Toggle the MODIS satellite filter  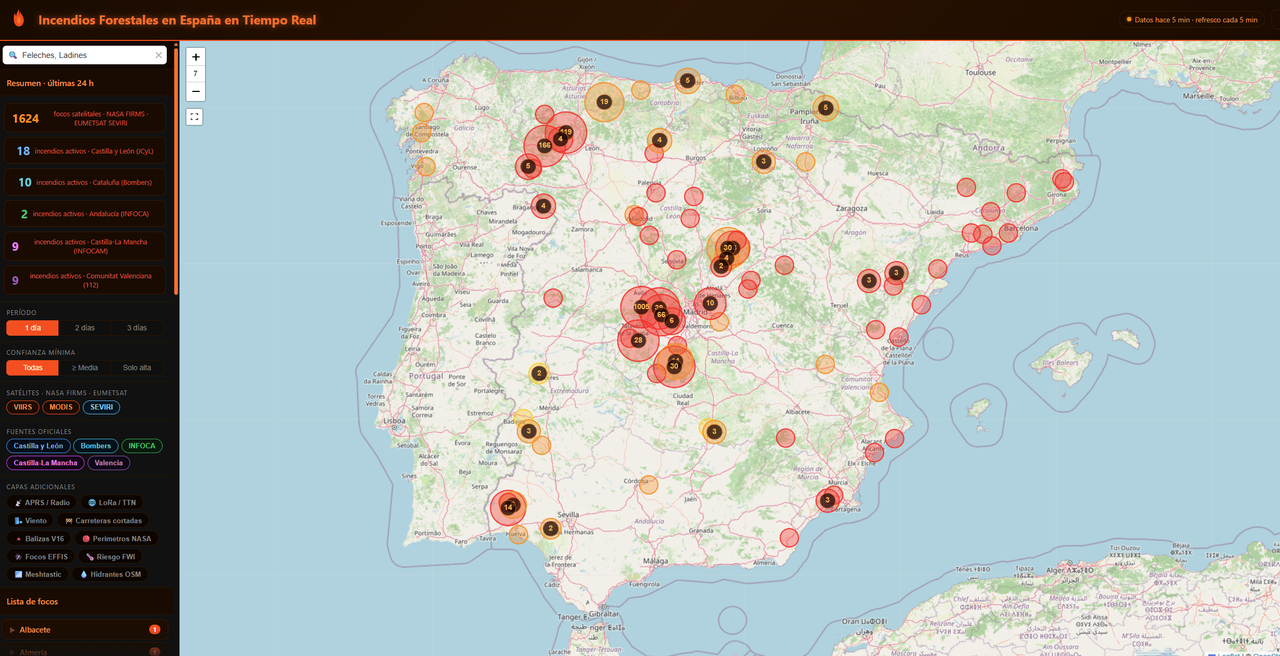[x=61, y=407]
